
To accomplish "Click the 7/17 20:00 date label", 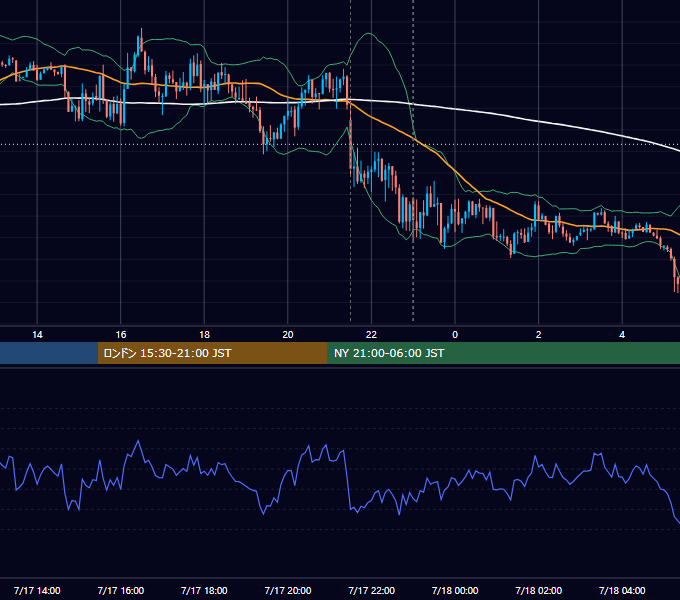I will pyautogui.click(x=288, y=590).
